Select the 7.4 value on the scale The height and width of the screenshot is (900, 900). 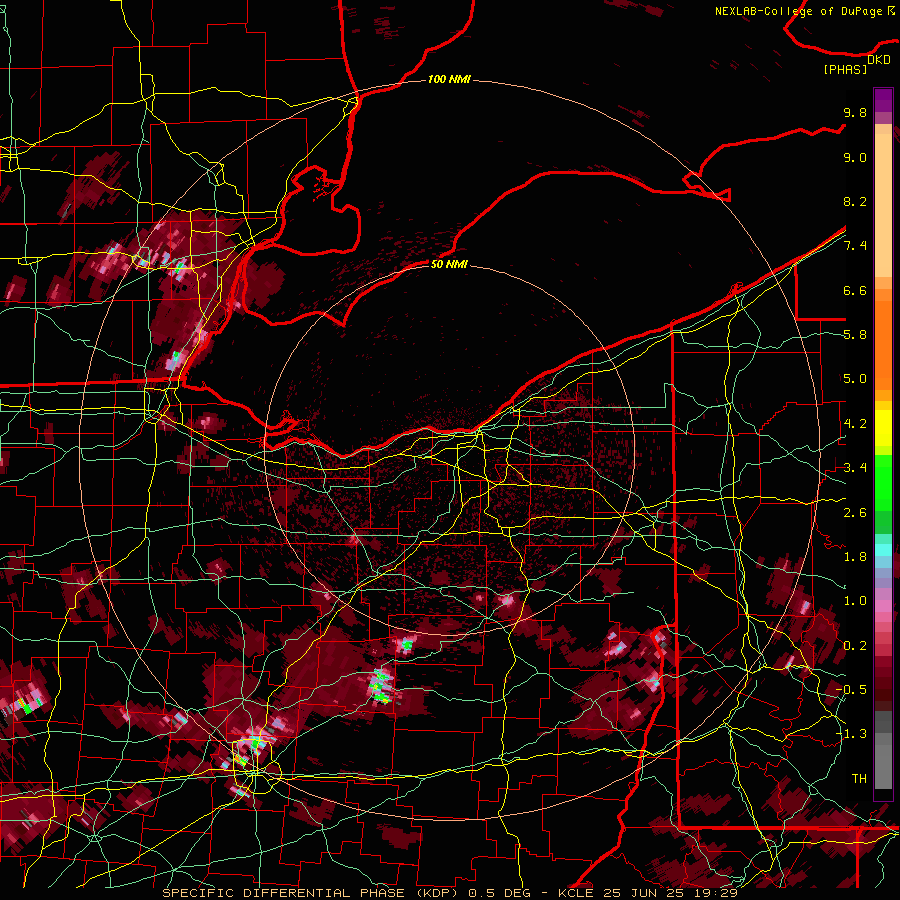(855, 246)
